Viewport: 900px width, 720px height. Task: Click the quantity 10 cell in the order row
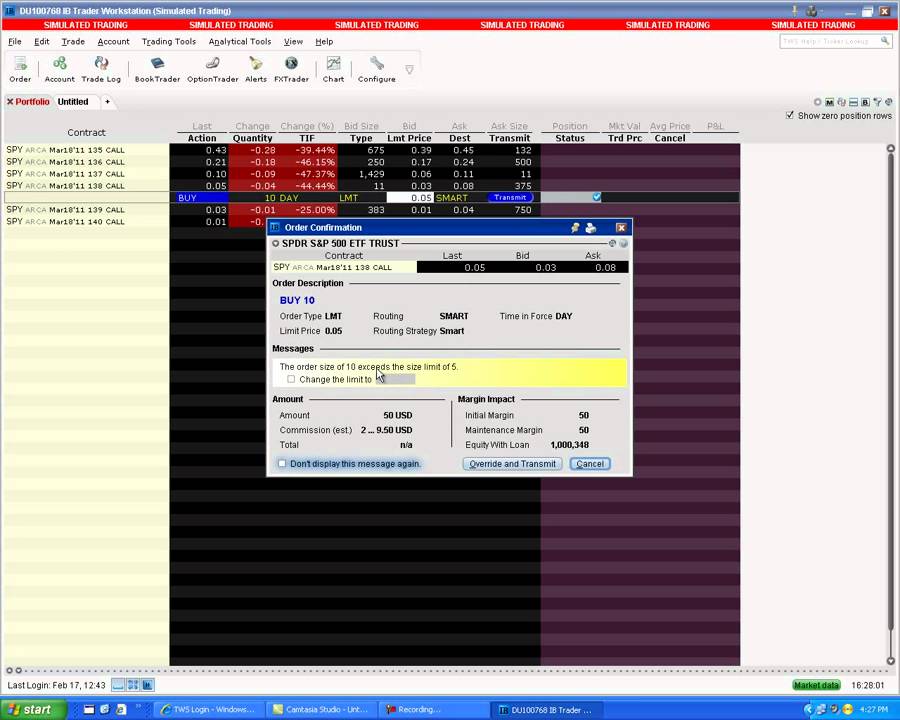253,198
